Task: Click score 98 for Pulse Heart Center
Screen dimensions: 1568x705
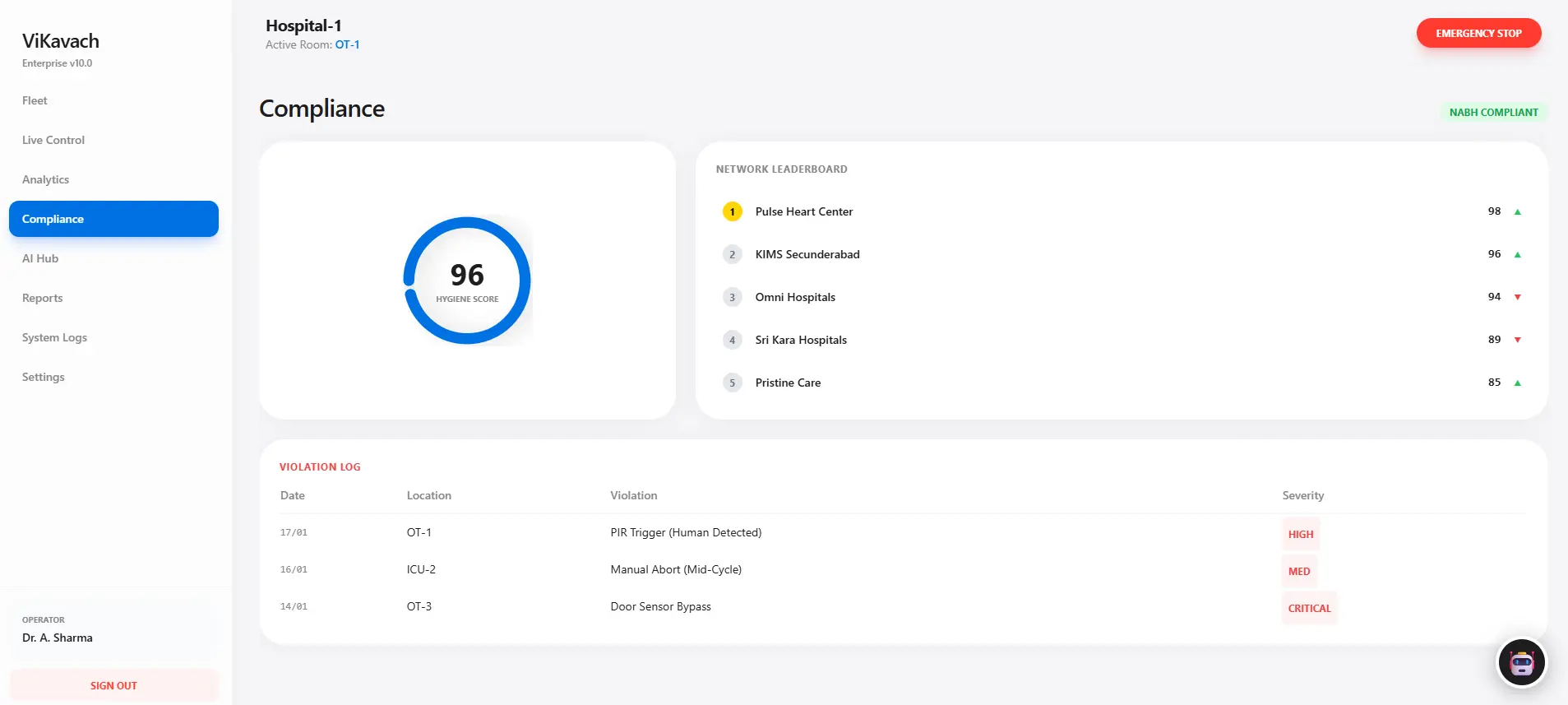Action: [x=1494, y=211]
